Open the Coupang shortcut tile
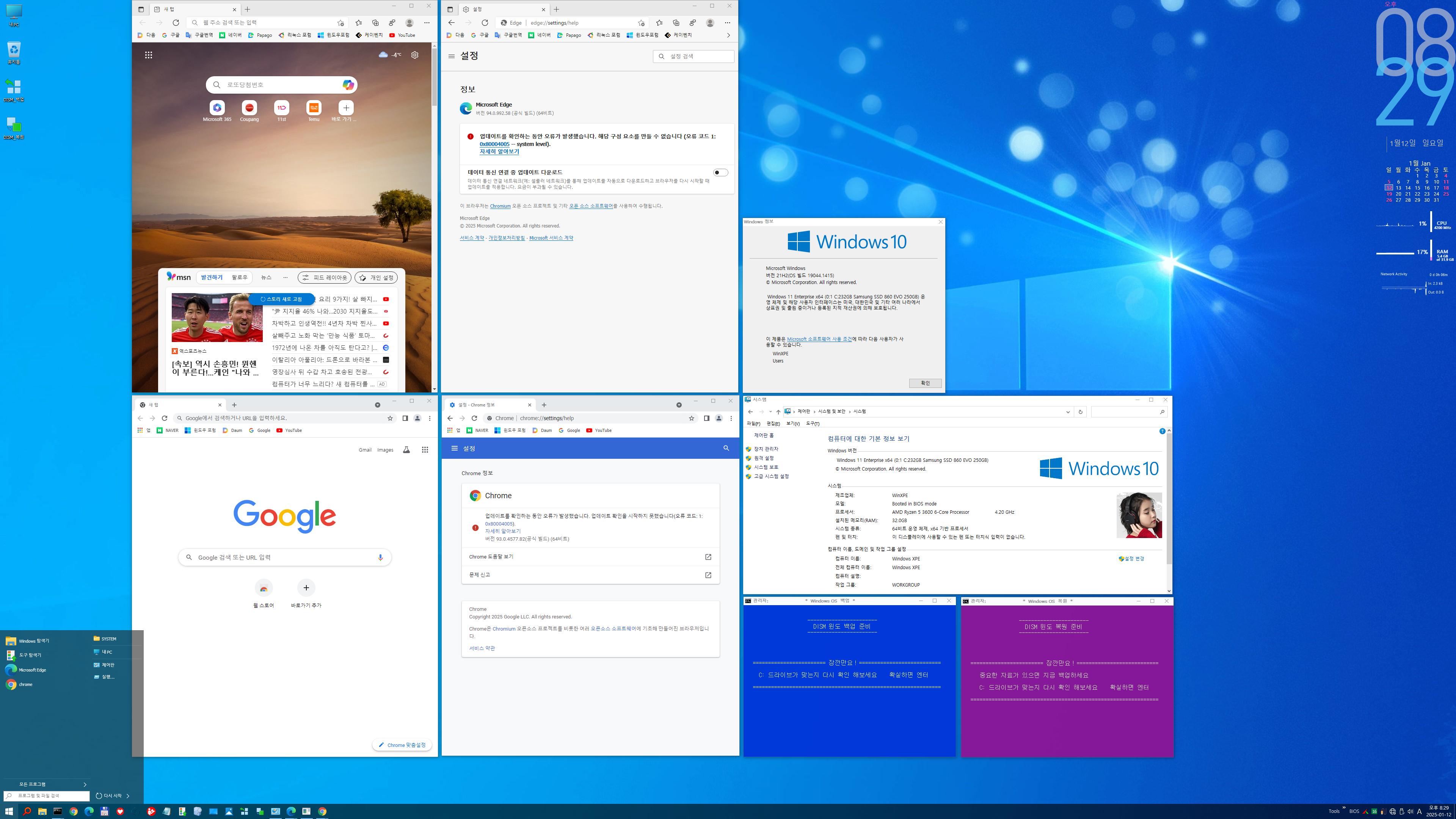Viewport: 1456px width, 819px height. point(249,111)
